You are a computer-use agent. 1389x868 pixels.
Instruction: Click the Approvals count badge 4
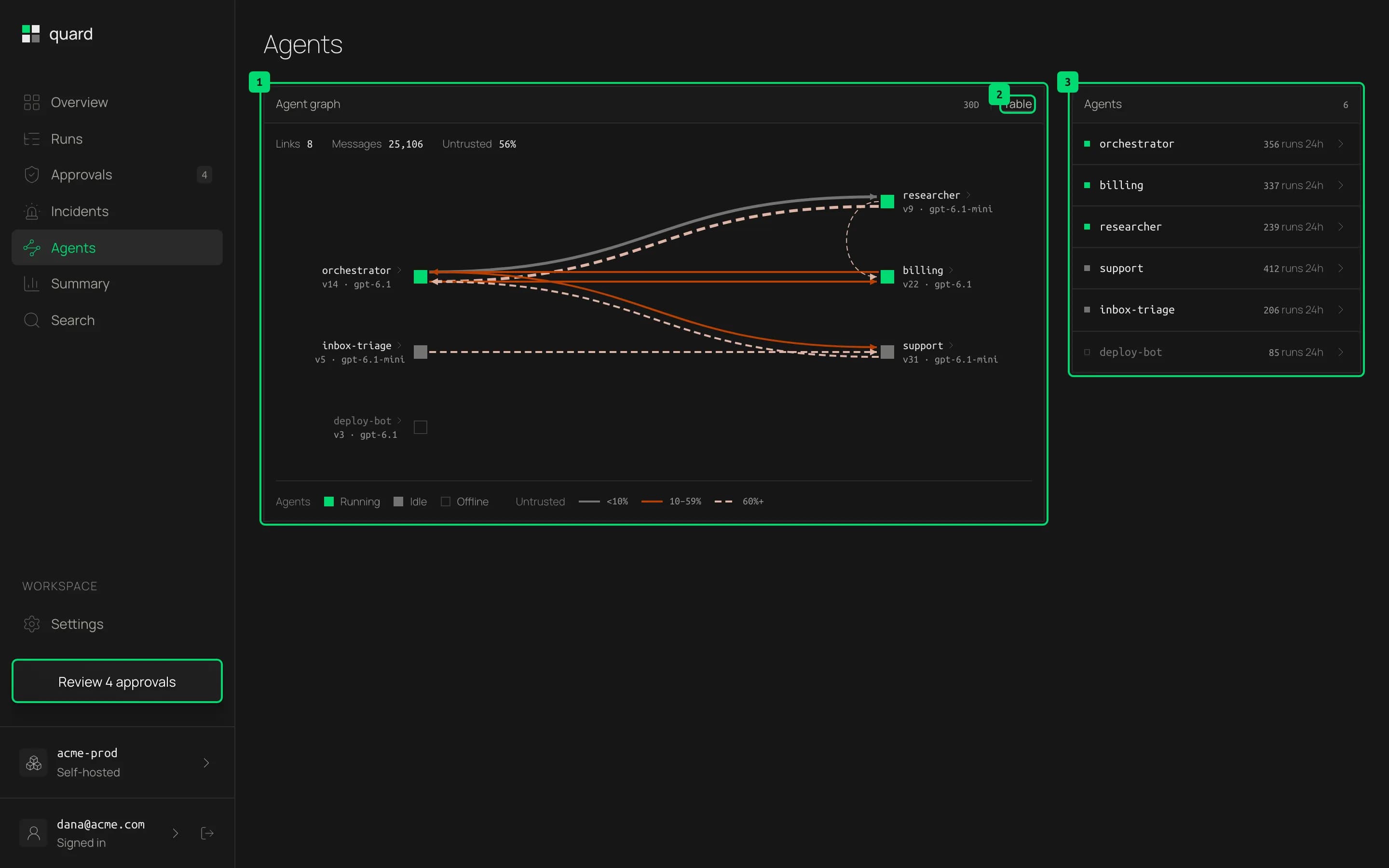[204, 175]
